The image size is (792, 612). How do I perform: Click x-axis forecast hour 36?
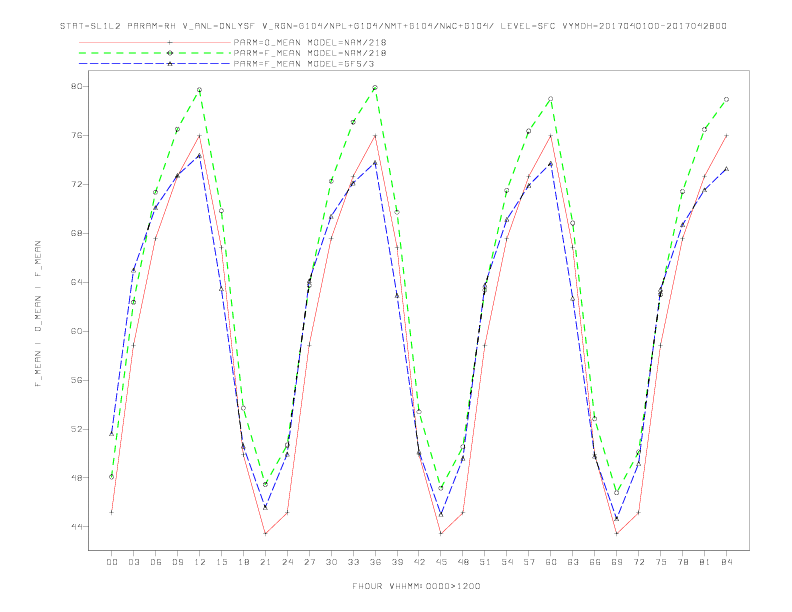[x=375, y=562]
